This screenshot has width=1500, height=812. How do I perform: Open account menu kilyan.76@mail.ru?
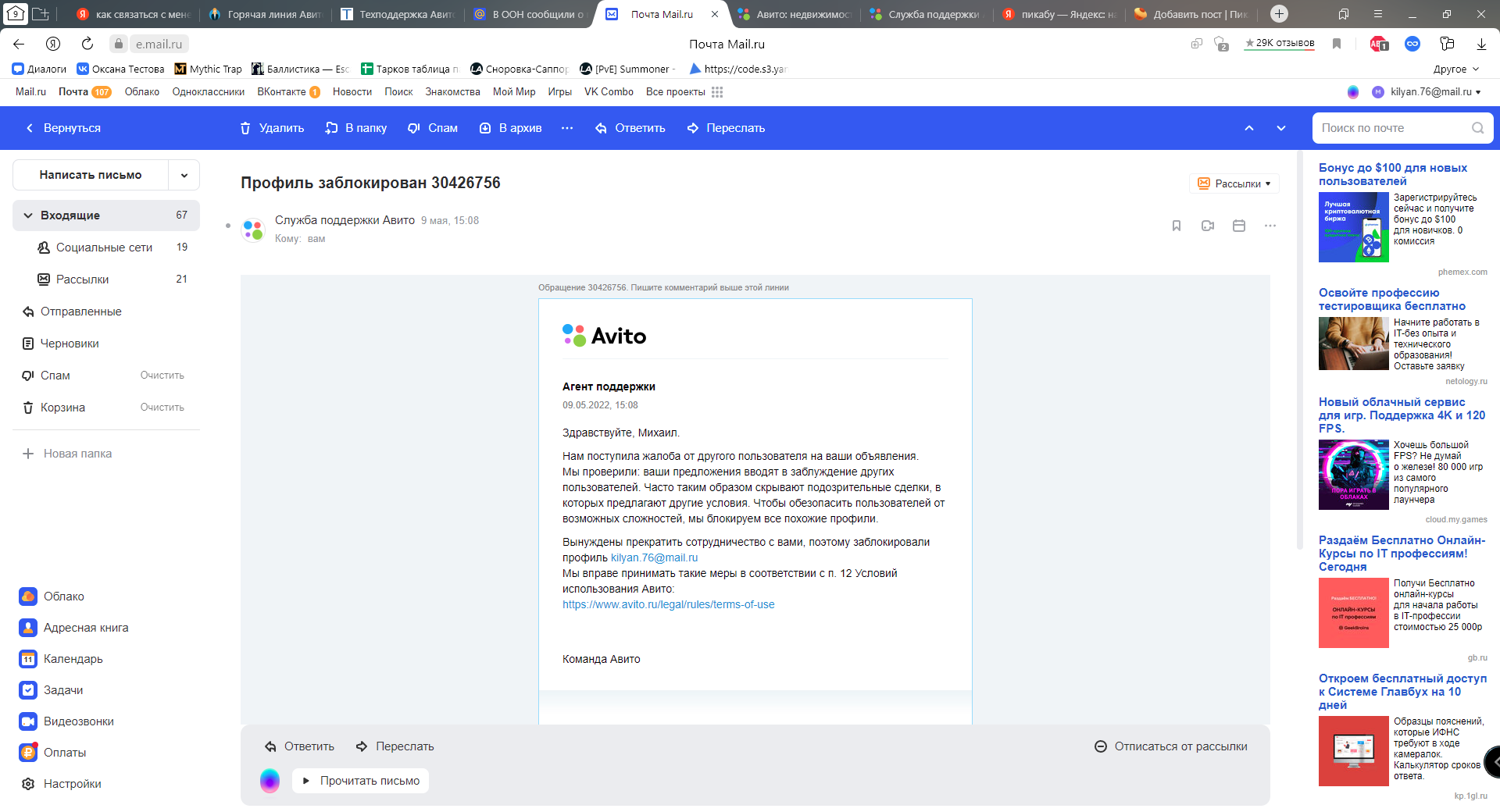1427,92
